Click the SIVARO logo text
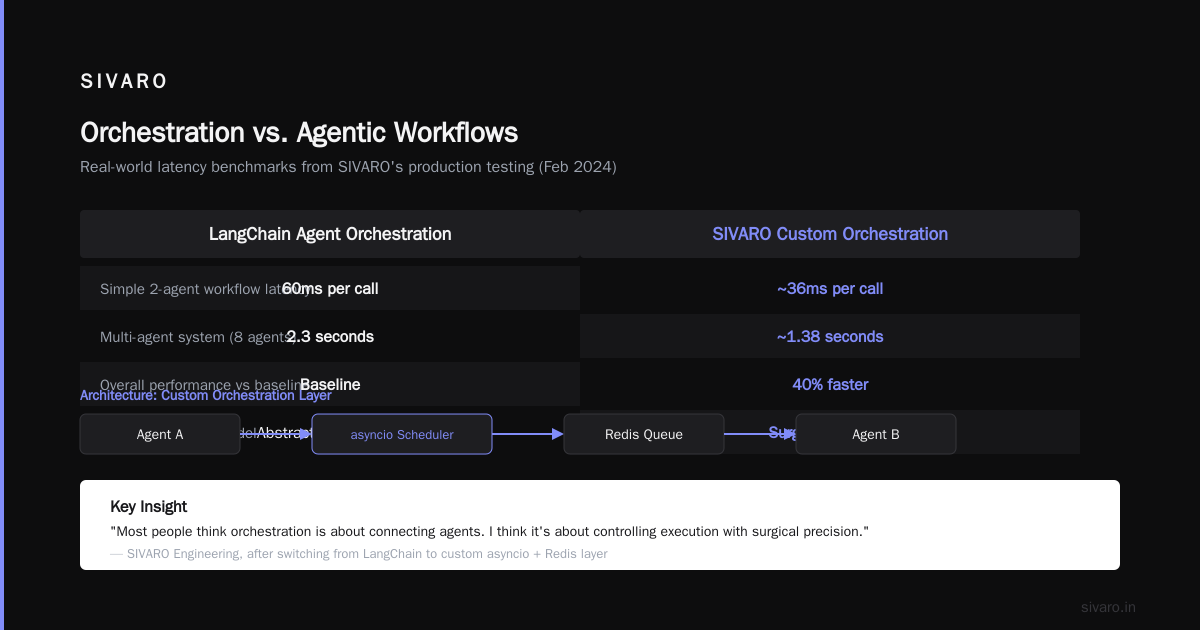Screen dimensions: 1200x630 (x=124, y=82)
